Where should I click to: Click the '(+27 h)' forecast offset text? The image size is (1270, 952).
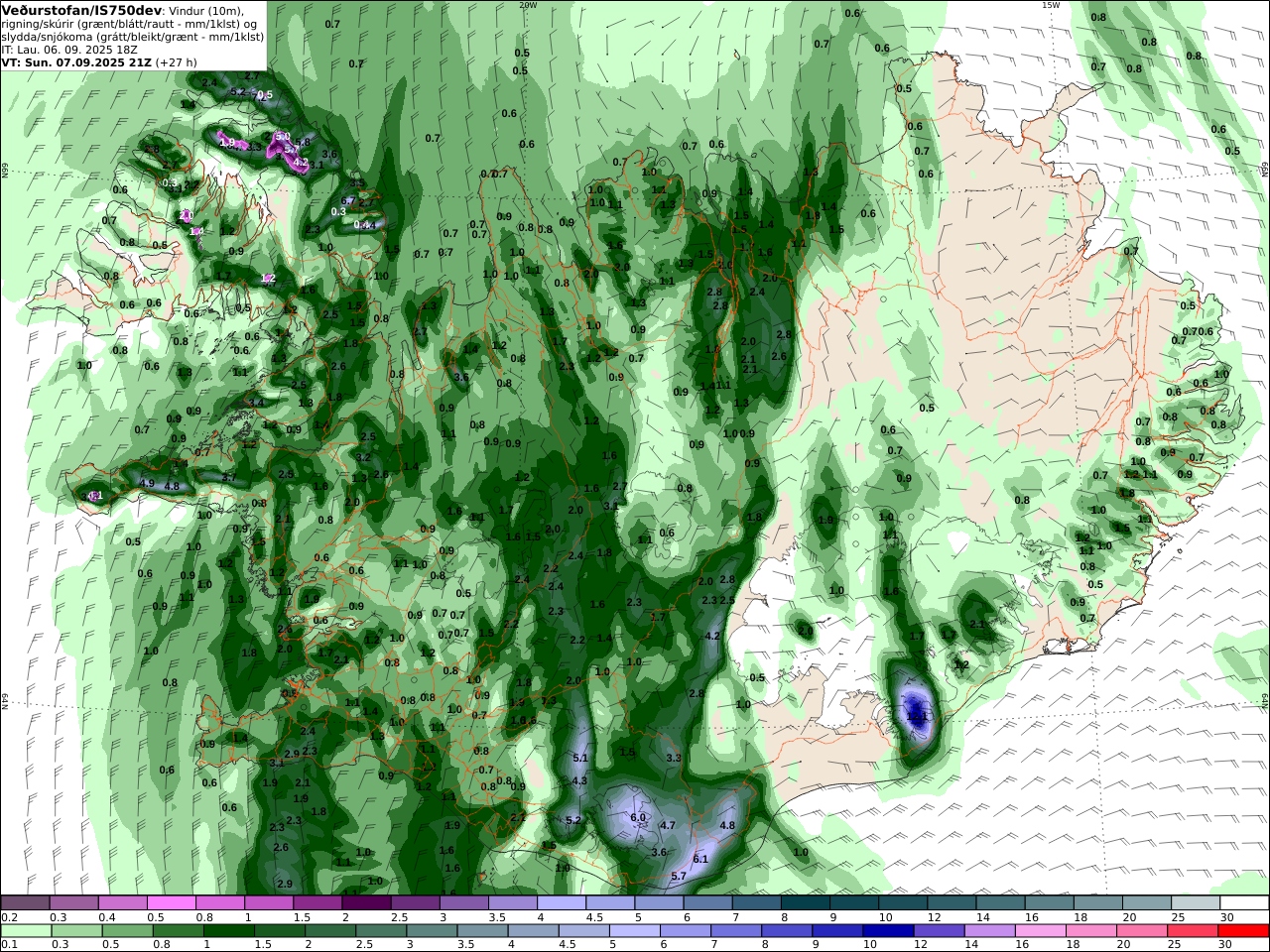pyautogui.click(x=177, y=61)
